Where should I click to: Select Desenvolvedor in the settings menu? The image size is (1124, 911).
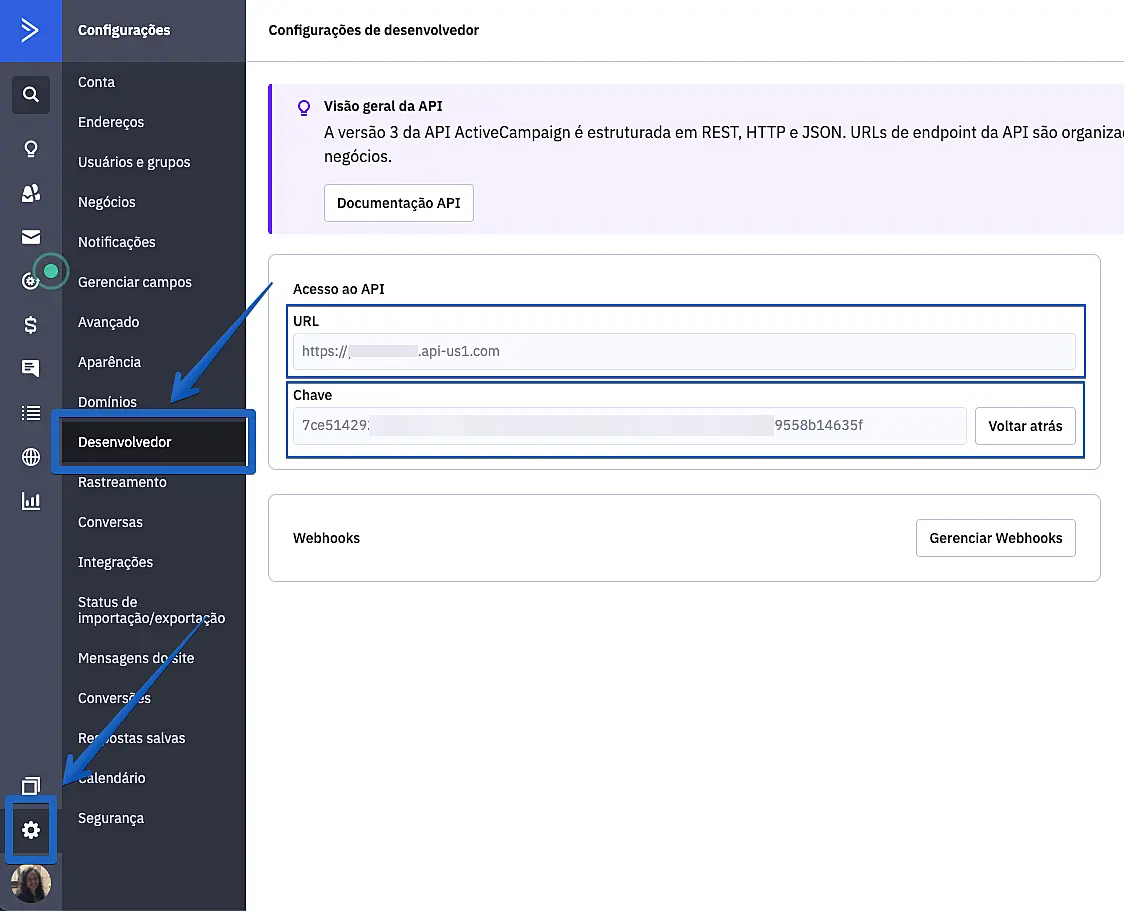[x=125, y=442]
